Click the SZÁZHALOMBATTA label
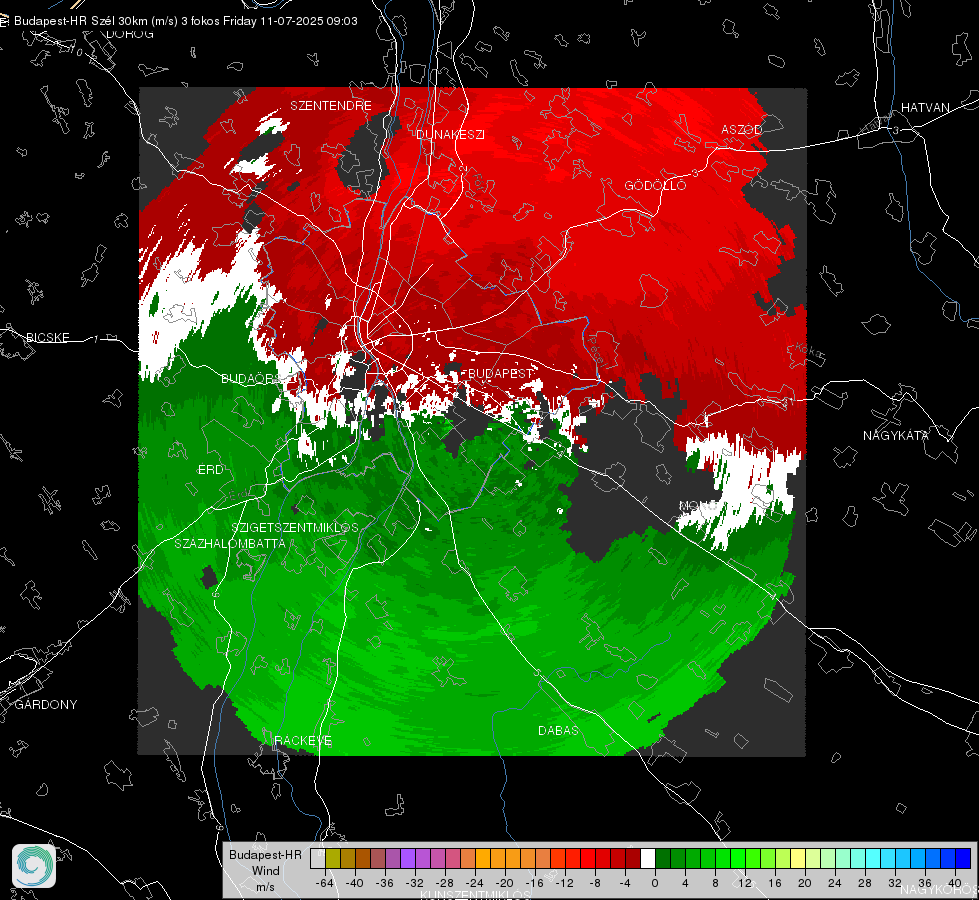 point(230,543)
